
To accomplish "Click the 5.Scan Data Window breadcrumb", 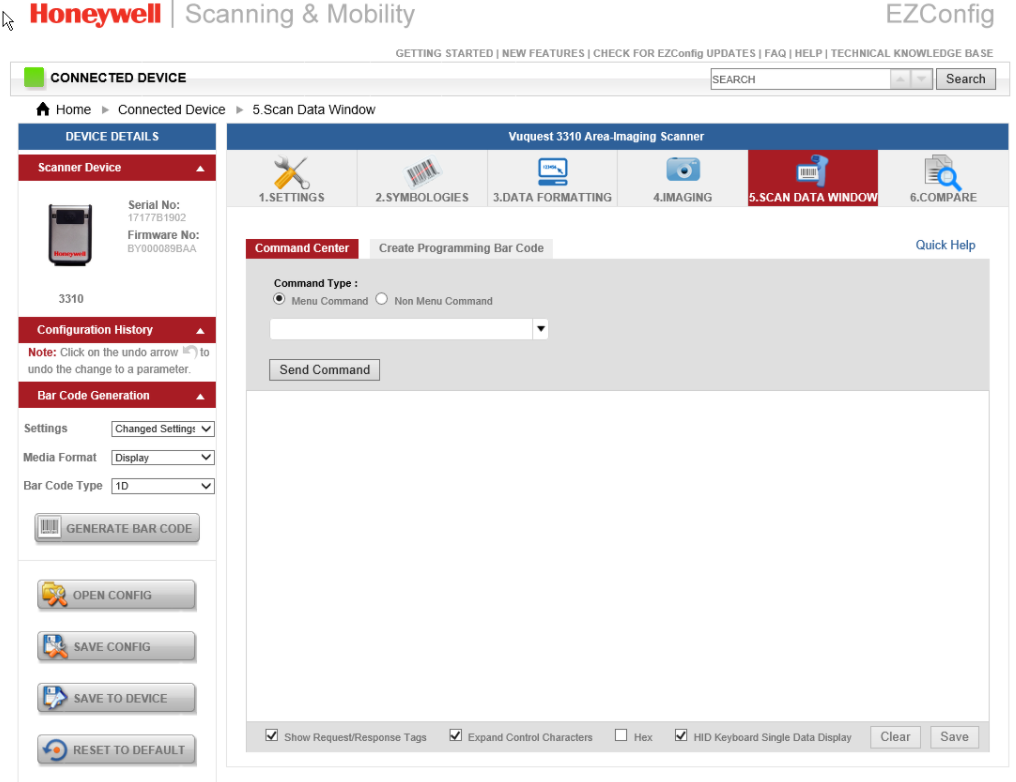I will pos(314,109).
